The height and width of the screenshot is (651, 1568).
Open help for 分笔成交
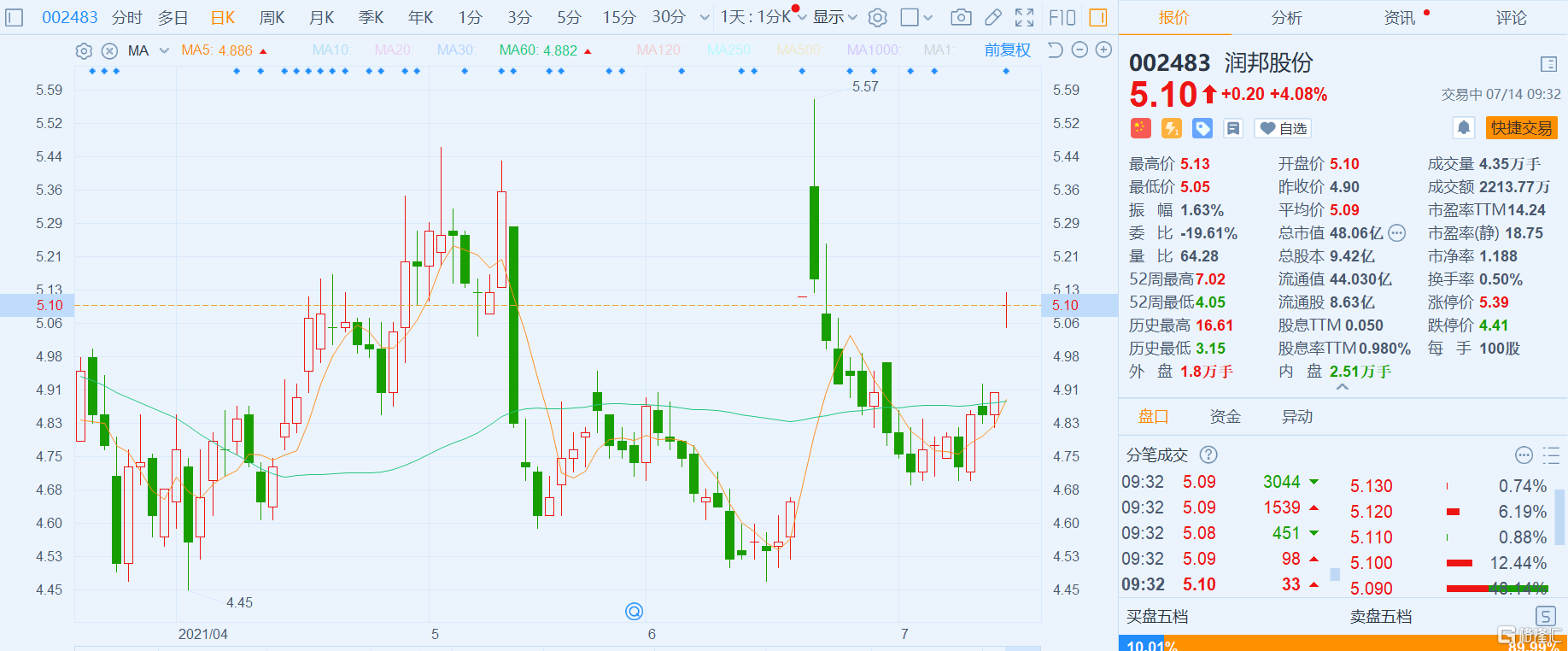1208,455
